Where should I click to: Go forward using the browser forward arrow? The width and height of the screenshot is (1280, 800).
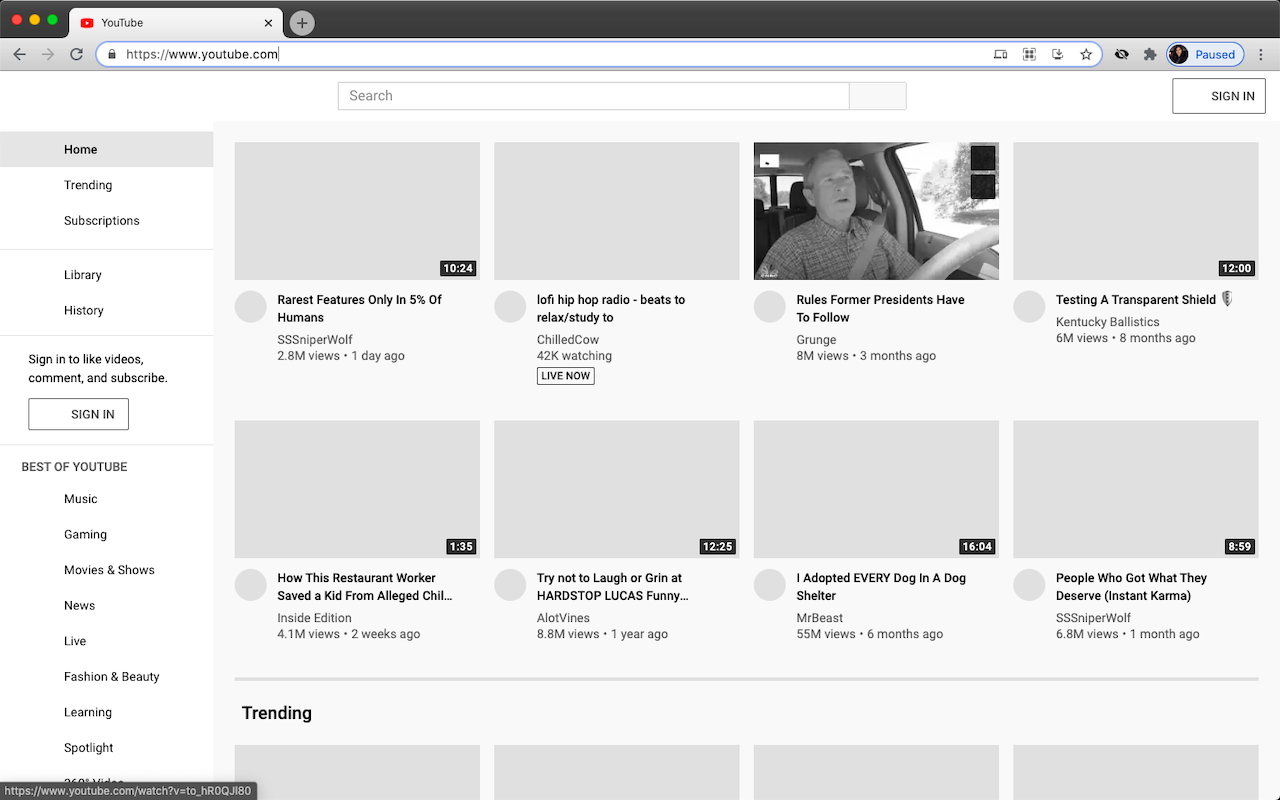[47, 54]
